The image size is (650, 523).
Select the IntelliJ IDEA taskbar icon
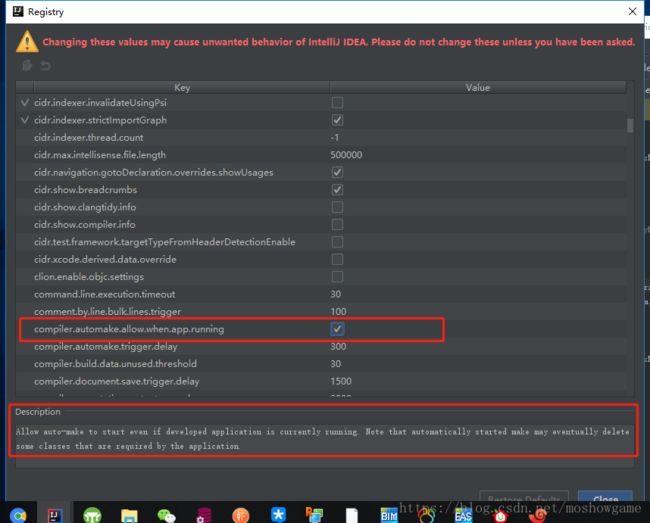point(55,515)
